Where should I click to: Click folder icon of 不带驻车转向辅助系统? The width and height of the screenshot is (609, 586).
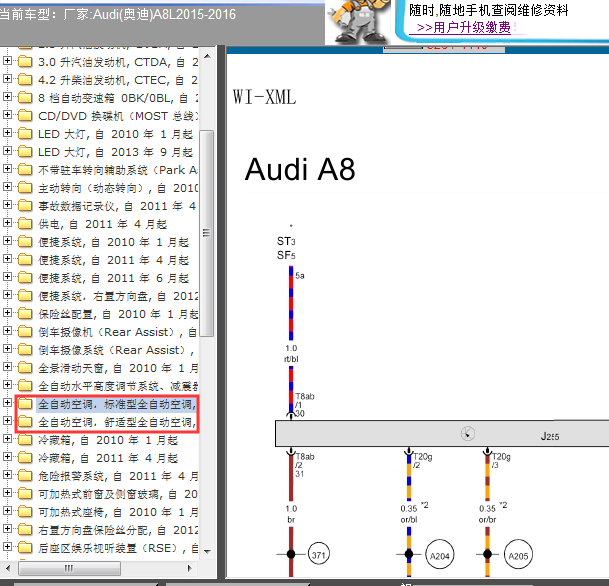coord(25,170)
